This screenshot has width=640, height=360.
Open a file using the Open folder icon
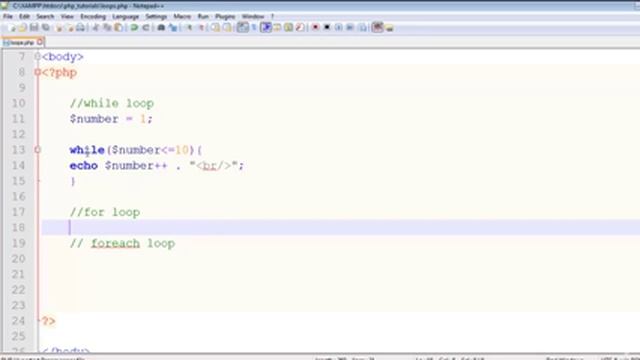[x=22, y=28]
